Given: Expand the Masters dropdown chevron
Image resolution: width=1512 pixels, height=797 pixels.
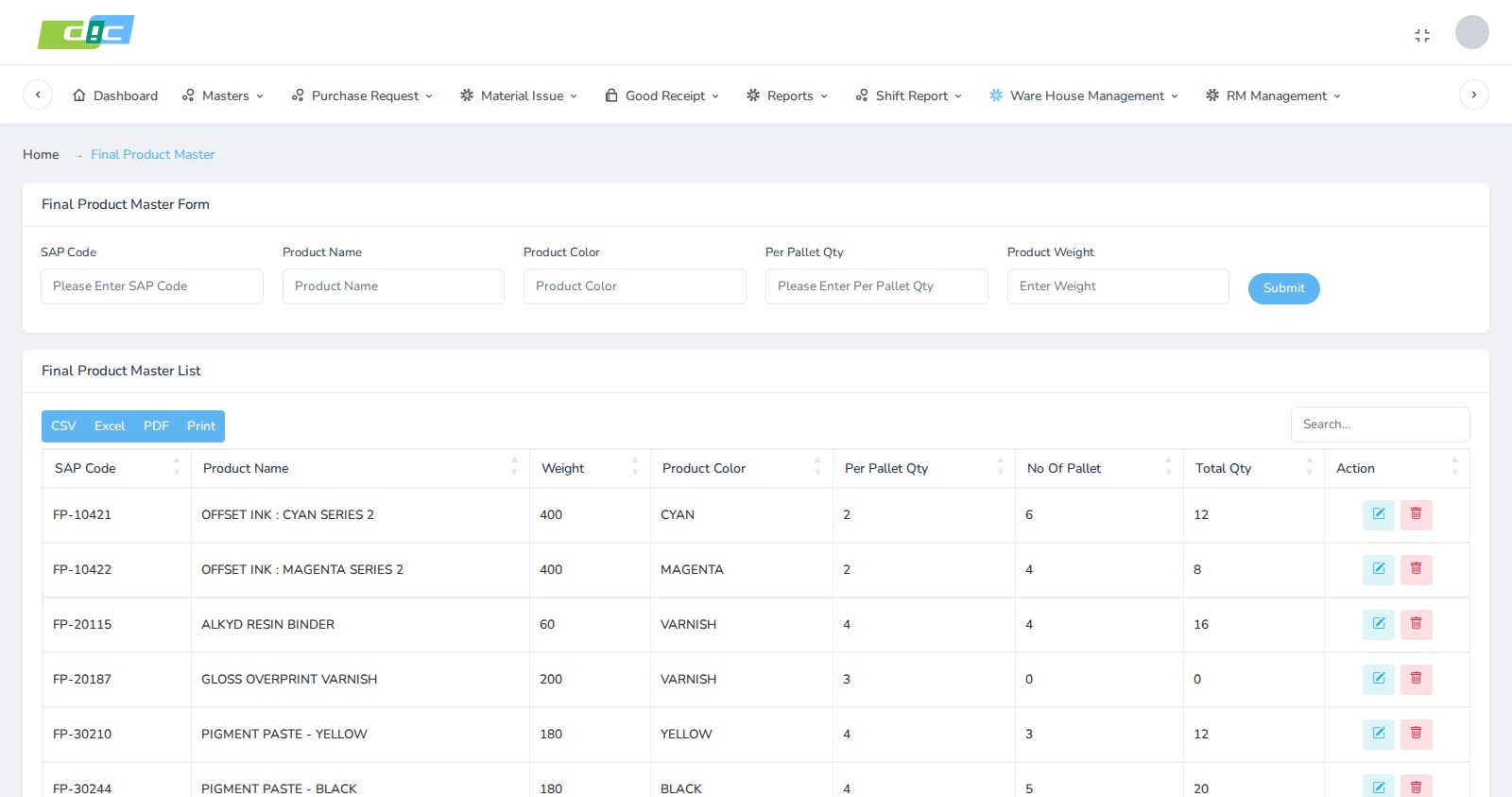Looking at the screenshot, I should (260, 96).
